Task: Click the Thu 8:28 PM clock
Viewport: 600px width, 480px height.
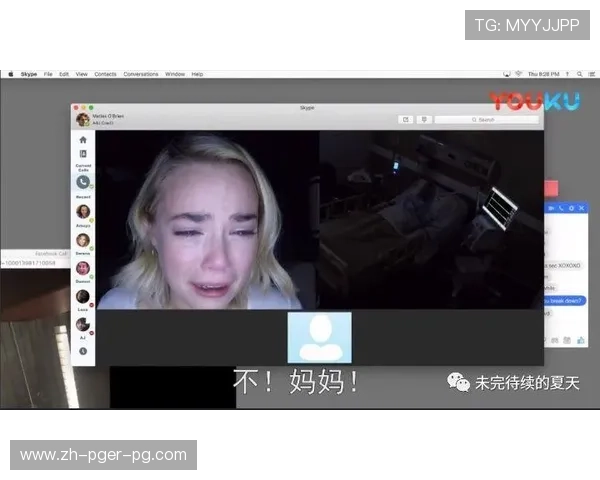Action: (x=543, y=74)
